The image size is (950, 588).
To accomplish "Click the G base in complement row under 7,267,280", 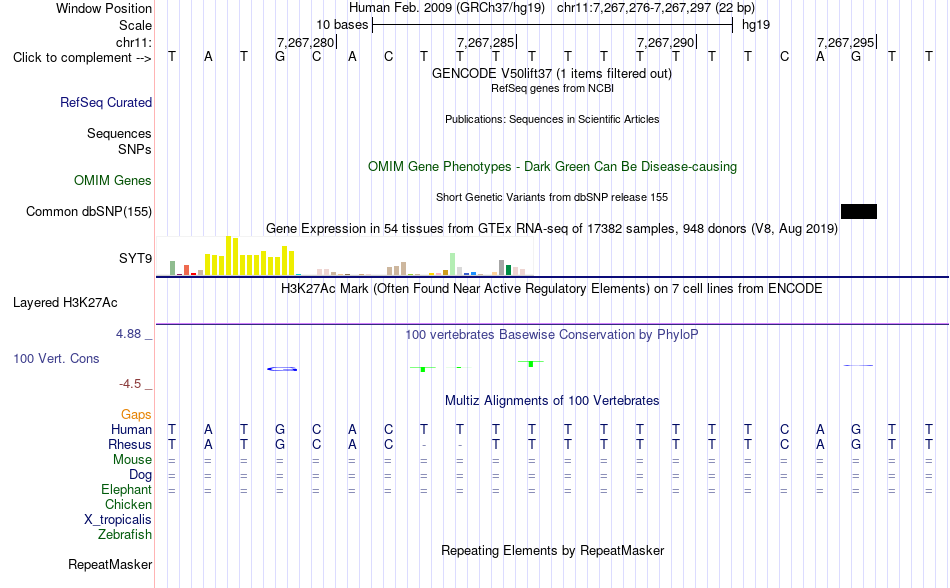I will [280, 57].
